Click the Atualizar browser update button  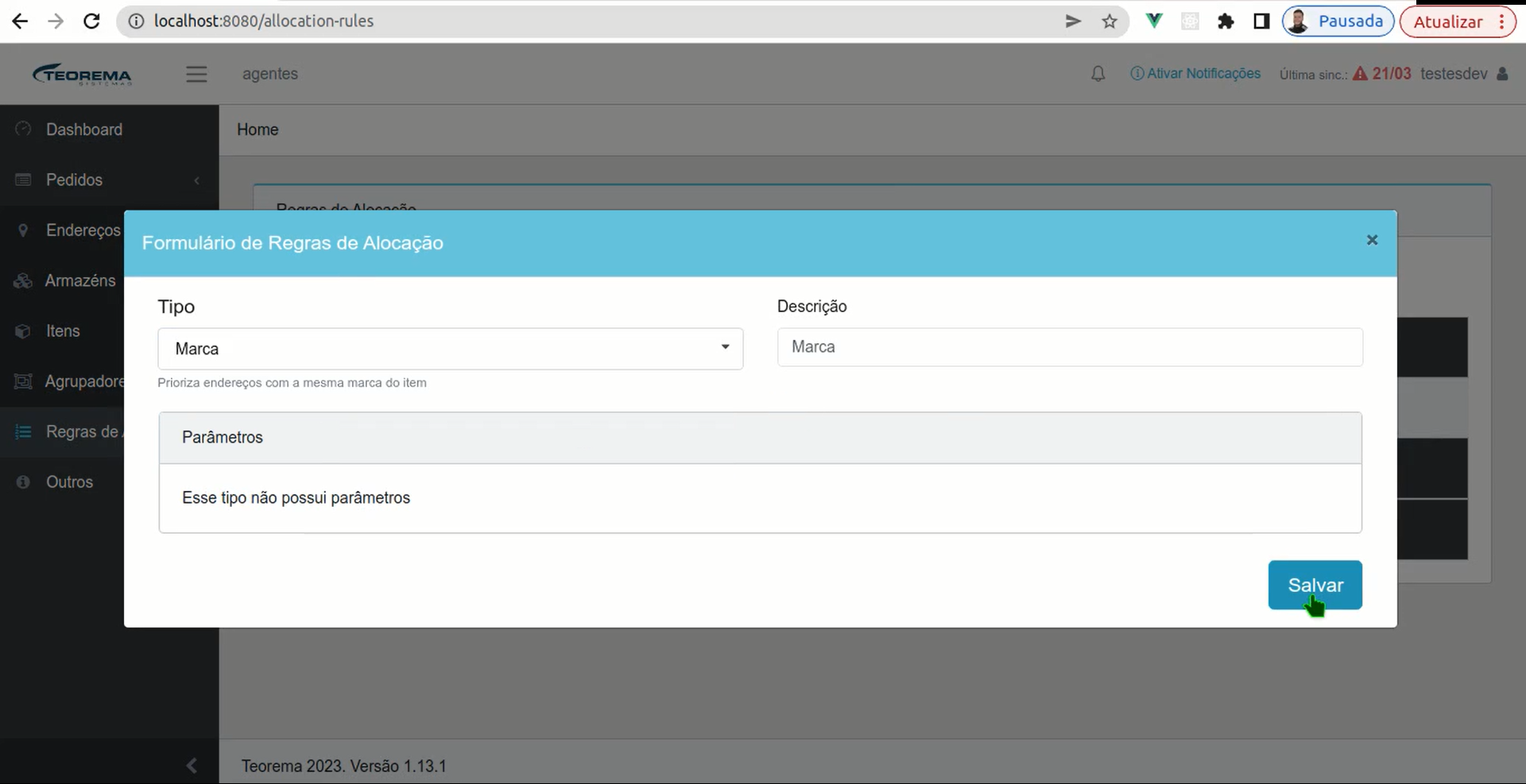[1458, 21]
